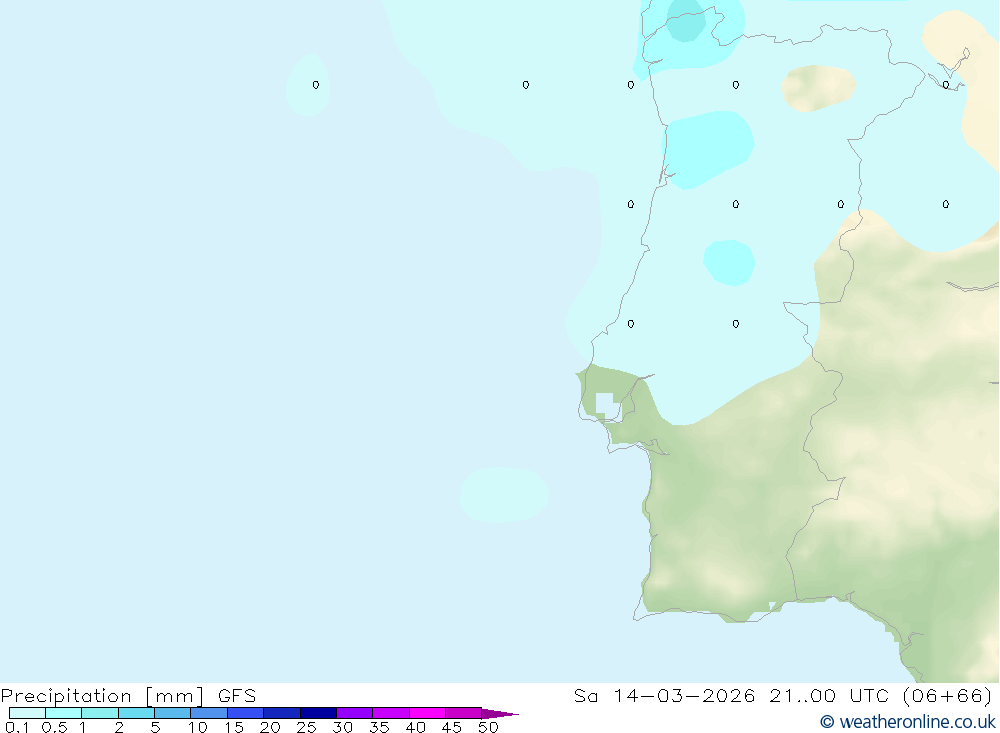Click the legend value '40'

coord(416,727)
